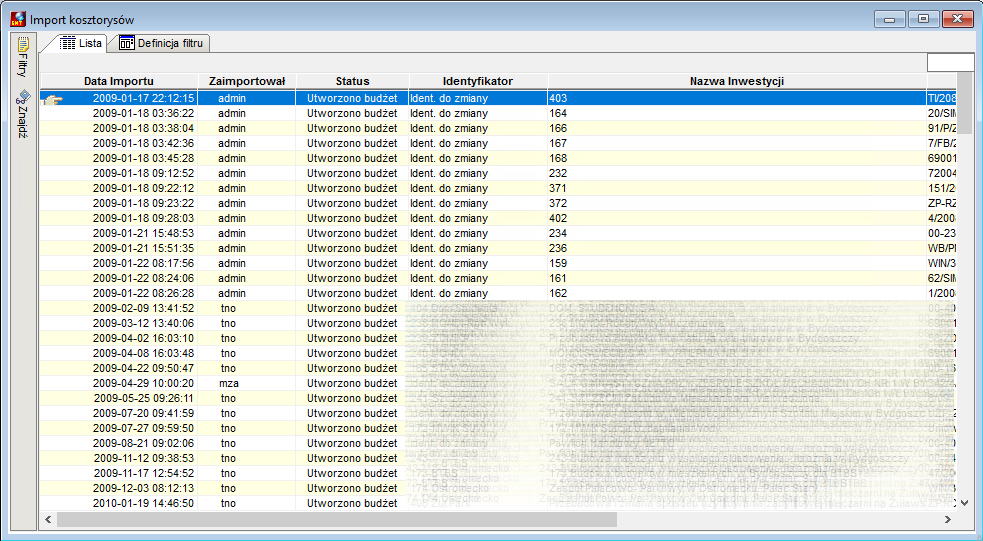
Task: Sort by Zaimportował column header
Action: 247,81
